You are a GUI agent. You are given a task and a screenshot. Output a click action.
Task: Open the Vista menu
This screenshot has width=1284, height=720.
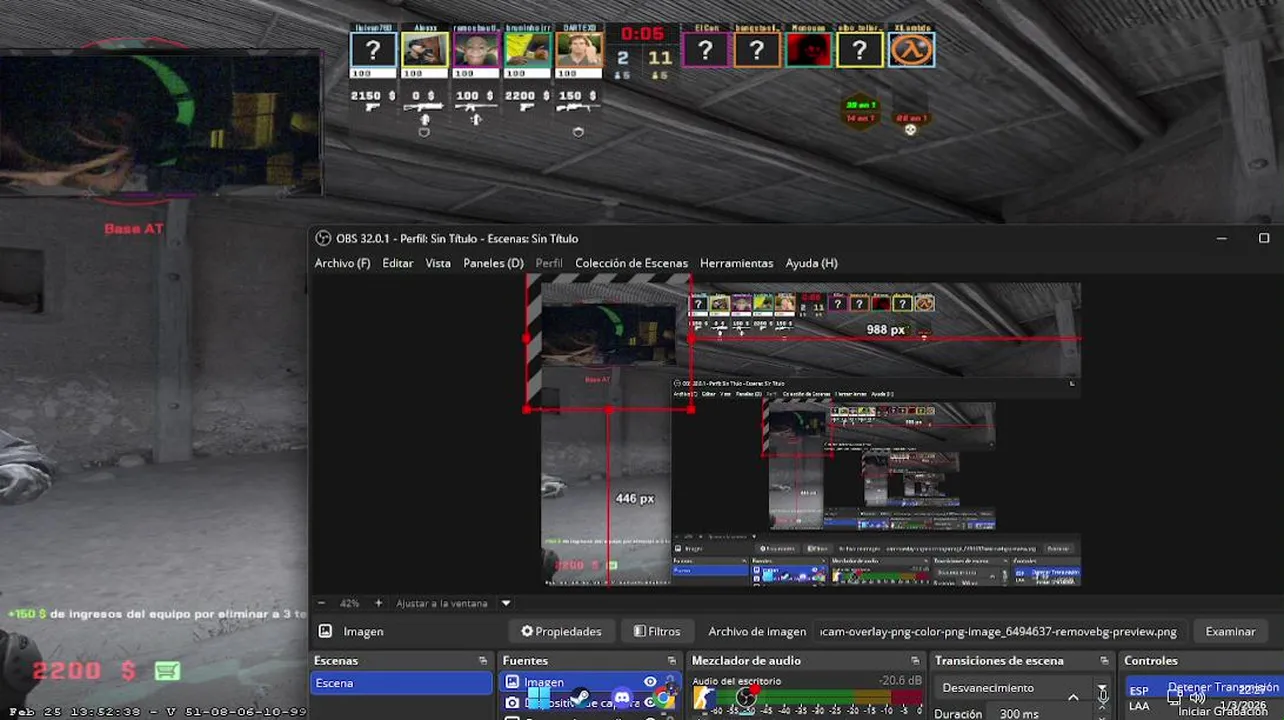click(x=438, y=263)
